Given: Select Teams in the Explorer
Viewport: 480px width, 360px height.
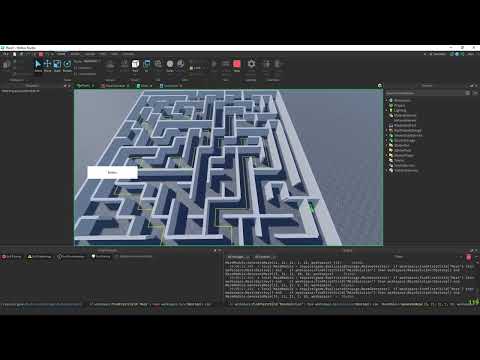Looking at the screenshot, I should 397,160.
